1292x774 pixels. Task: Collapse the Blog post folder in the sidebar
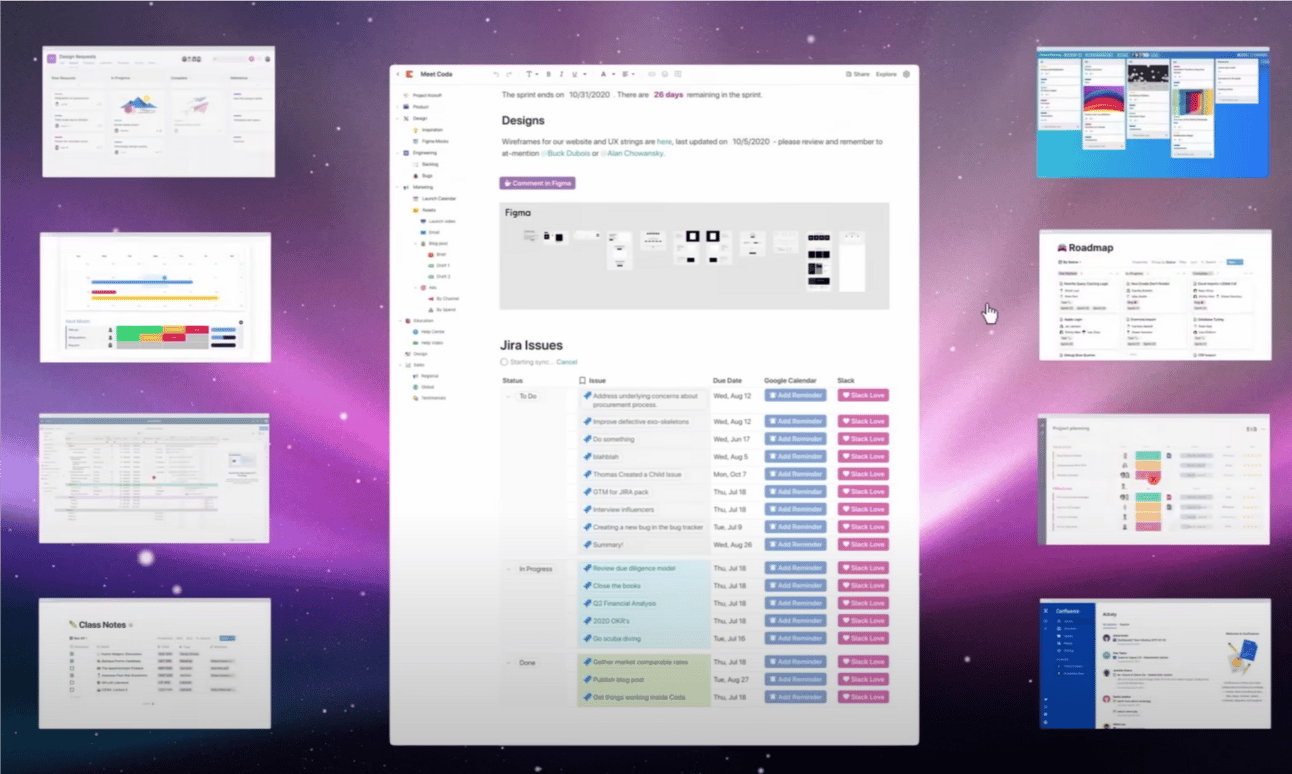[415, 243]
